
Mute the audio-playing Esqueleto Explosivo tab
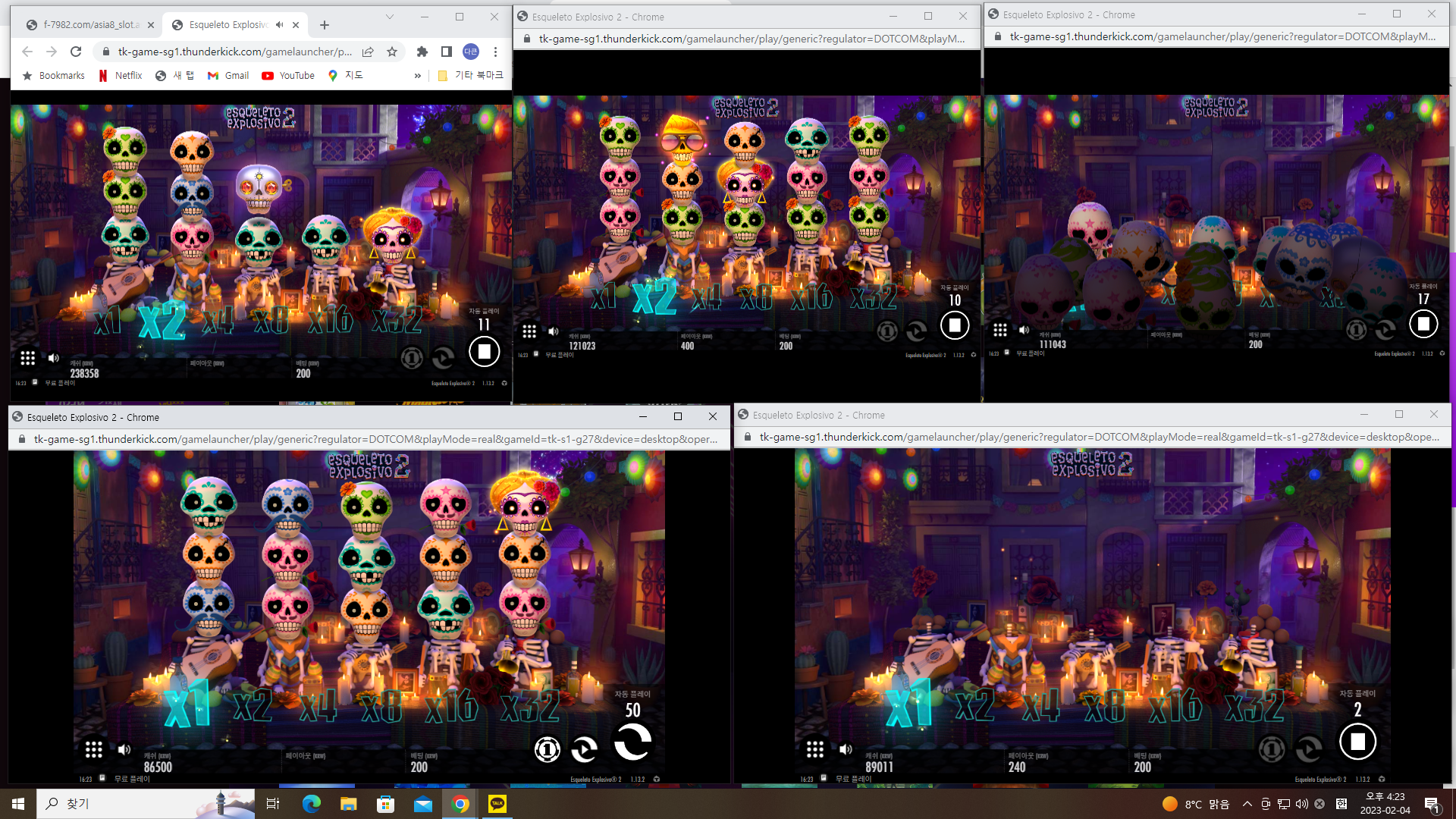[279, 25]
